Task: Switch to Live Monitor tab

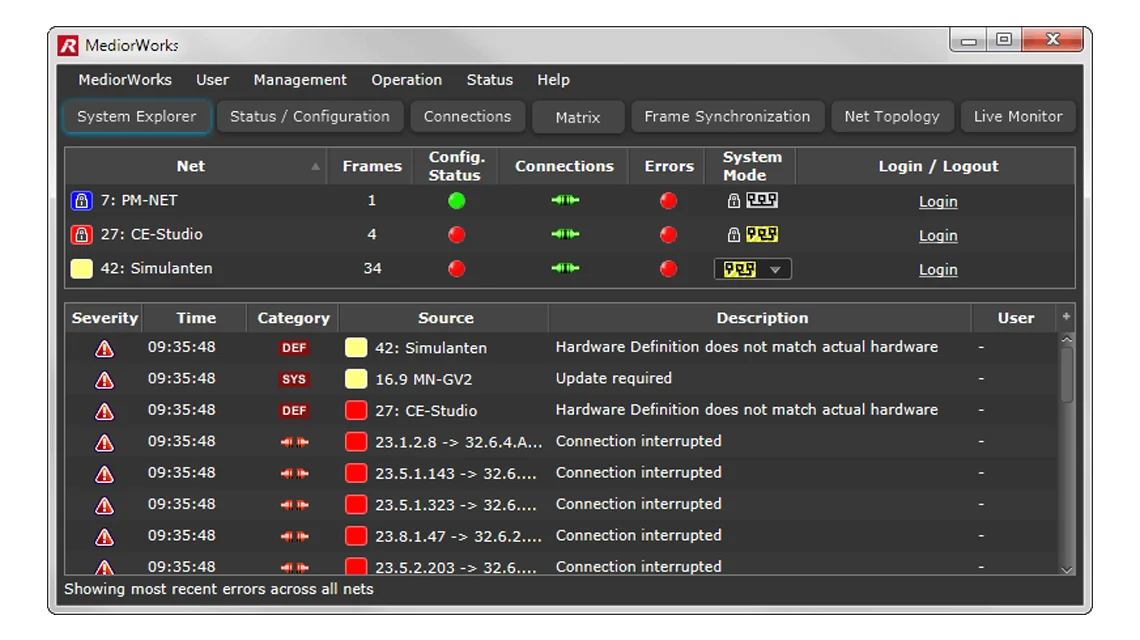Action: pyautogui.click(x=1018, y=116)
